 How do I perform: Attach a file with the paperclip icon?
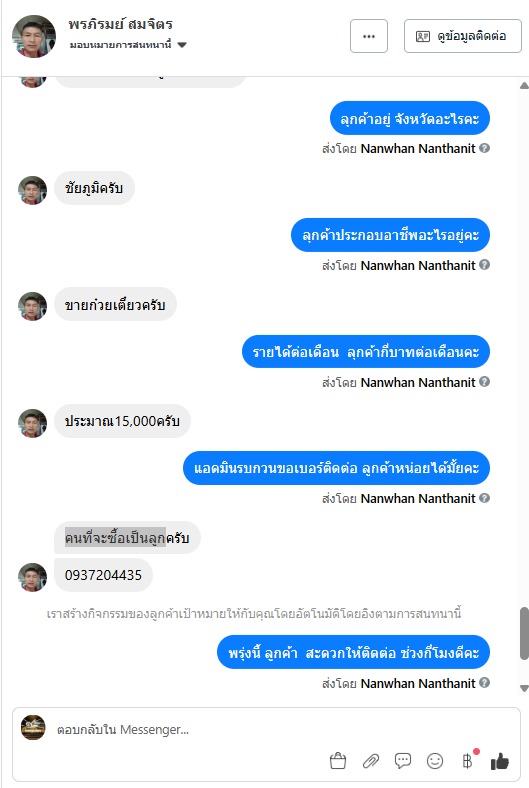point(371,761)
